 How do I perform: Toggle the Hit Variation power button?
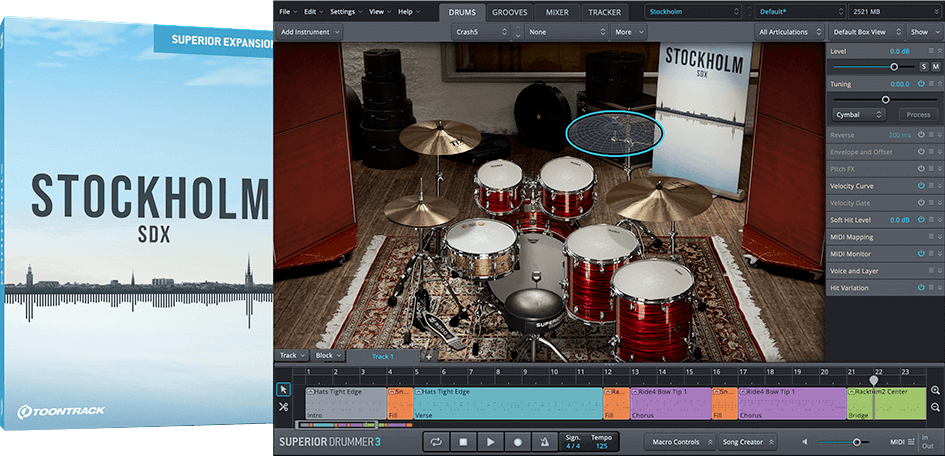(921, 288)
